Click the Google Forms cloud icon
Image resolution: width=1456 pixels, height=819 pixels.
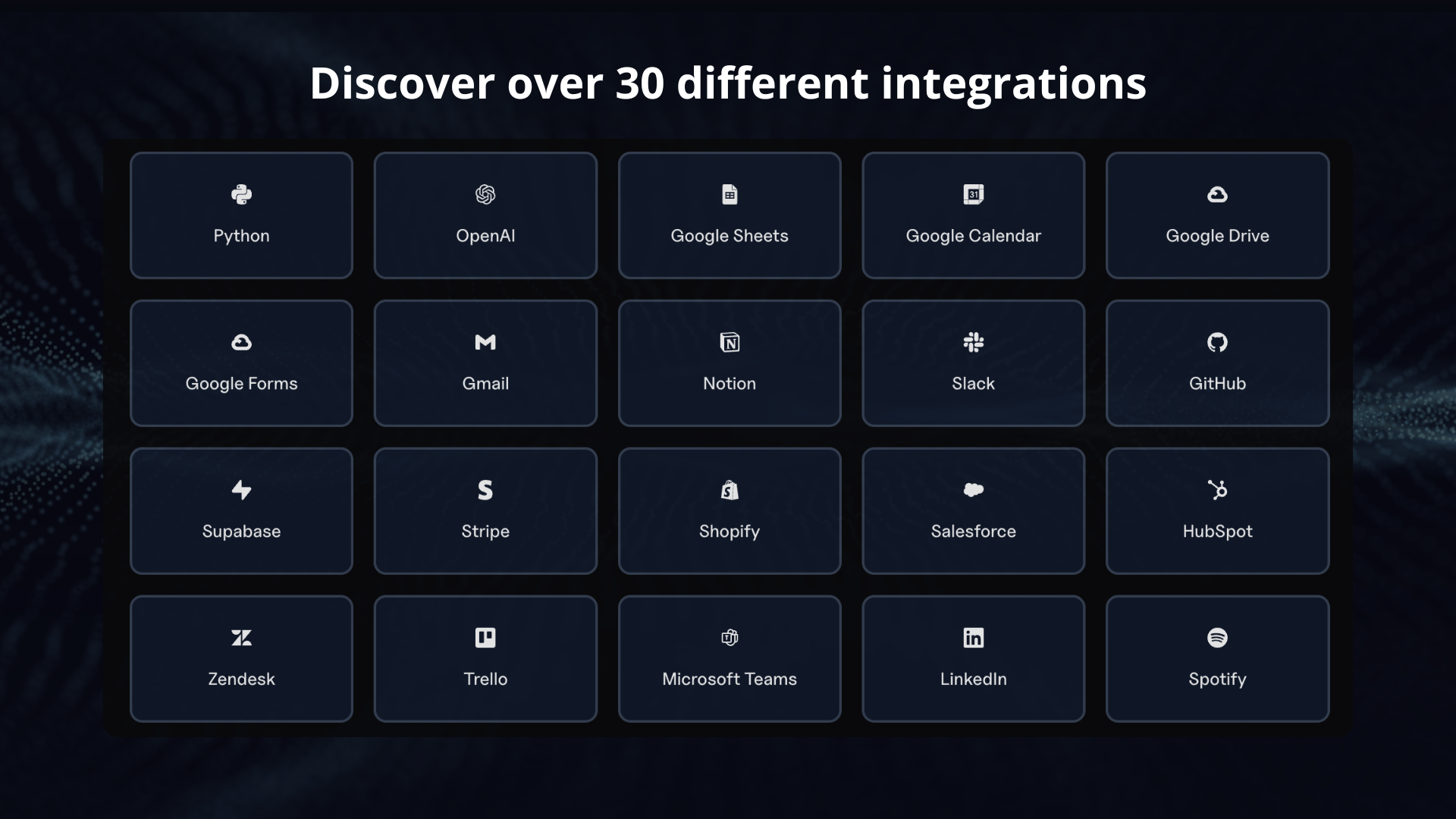tap(241, 343)
